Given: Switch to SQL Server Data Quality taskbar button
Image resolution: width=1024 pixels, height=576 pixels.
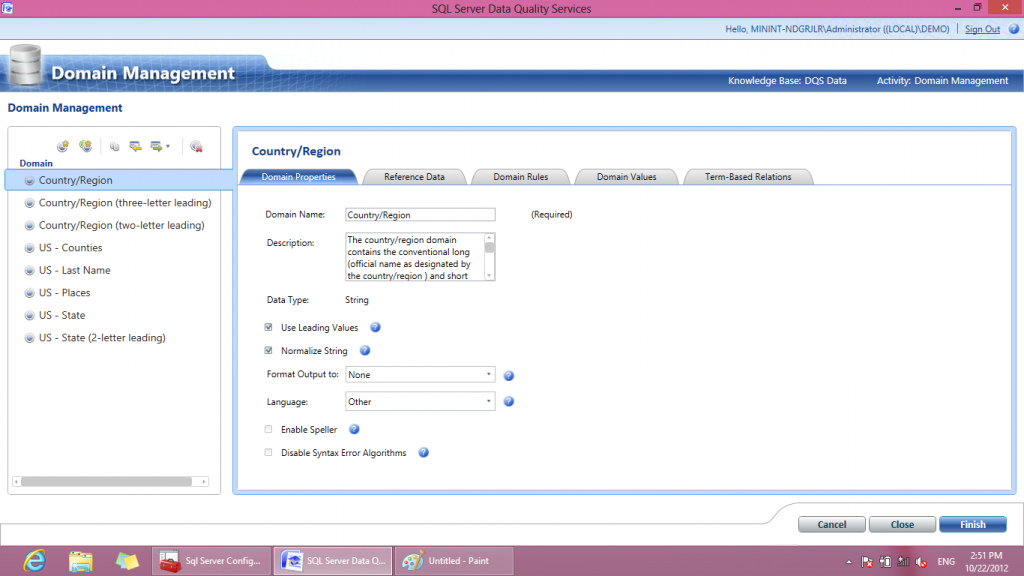Looking at the screenshot, I should [x=333, y=561].
